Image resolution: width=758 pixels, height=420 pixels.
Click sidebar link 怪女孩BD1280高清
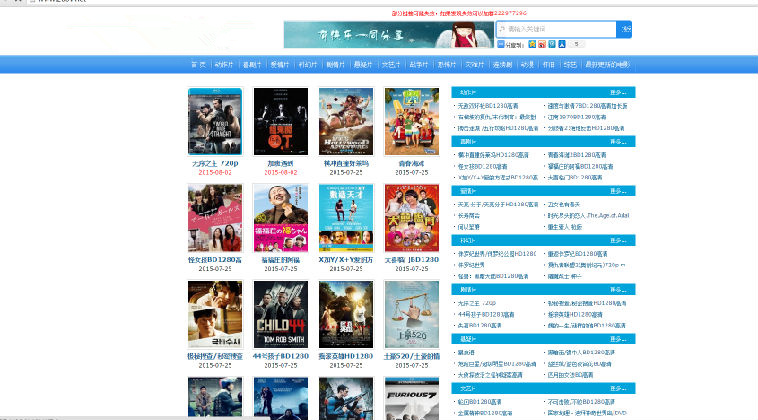coord(482,167)
